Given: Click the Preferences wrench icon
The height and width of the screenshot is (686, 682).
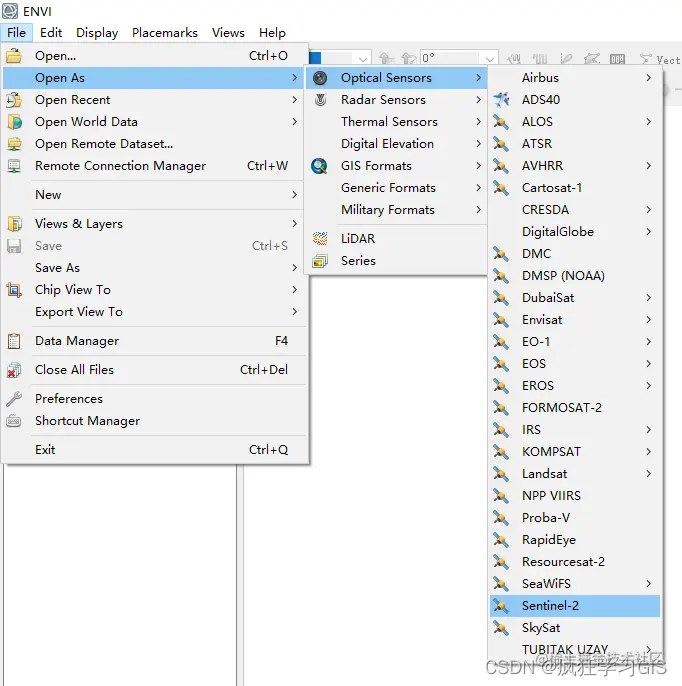Looking at the screenshot, I should 14,399.
